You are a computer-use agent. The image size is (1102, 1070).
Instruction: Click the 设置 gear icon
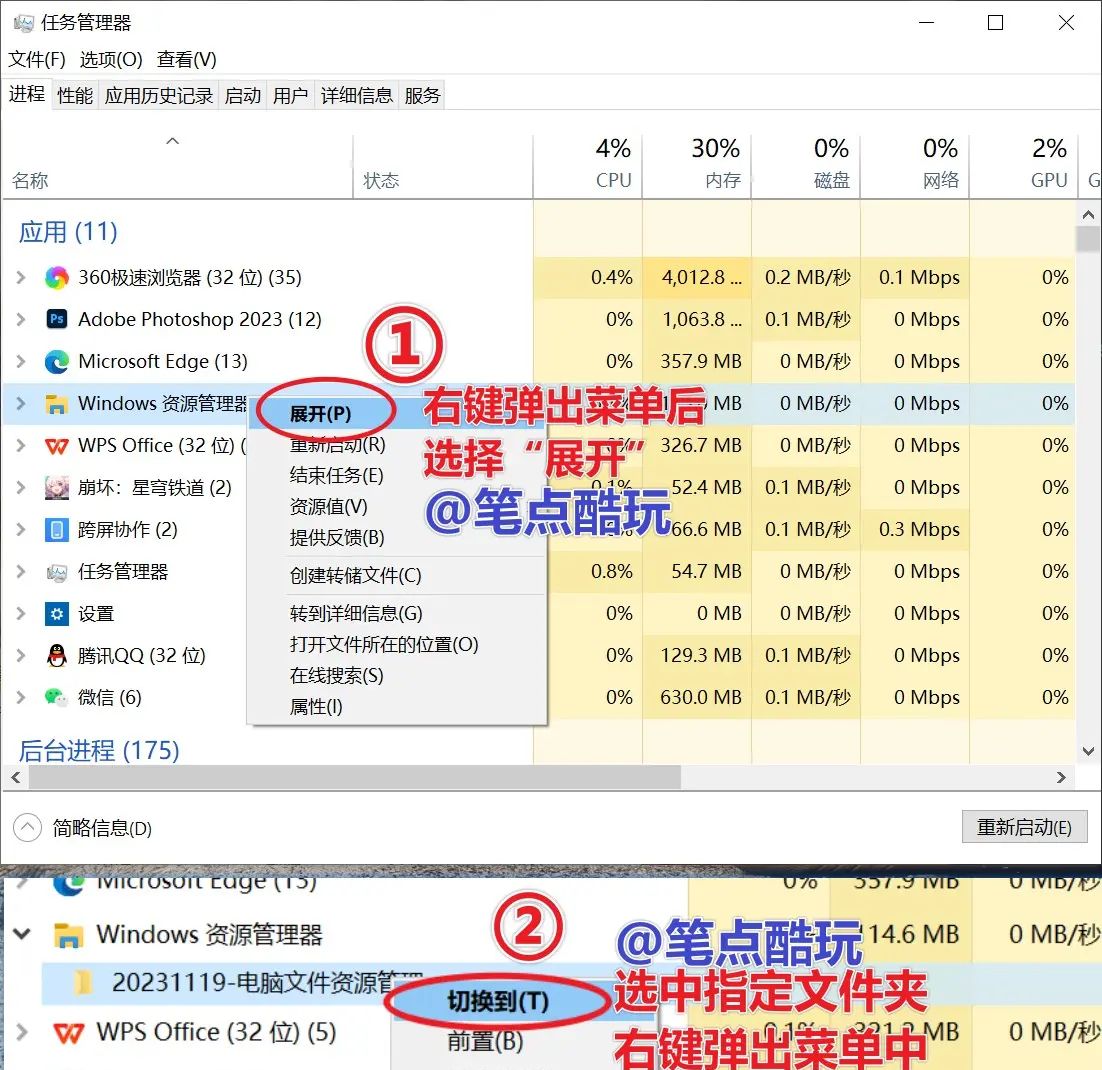56,614
